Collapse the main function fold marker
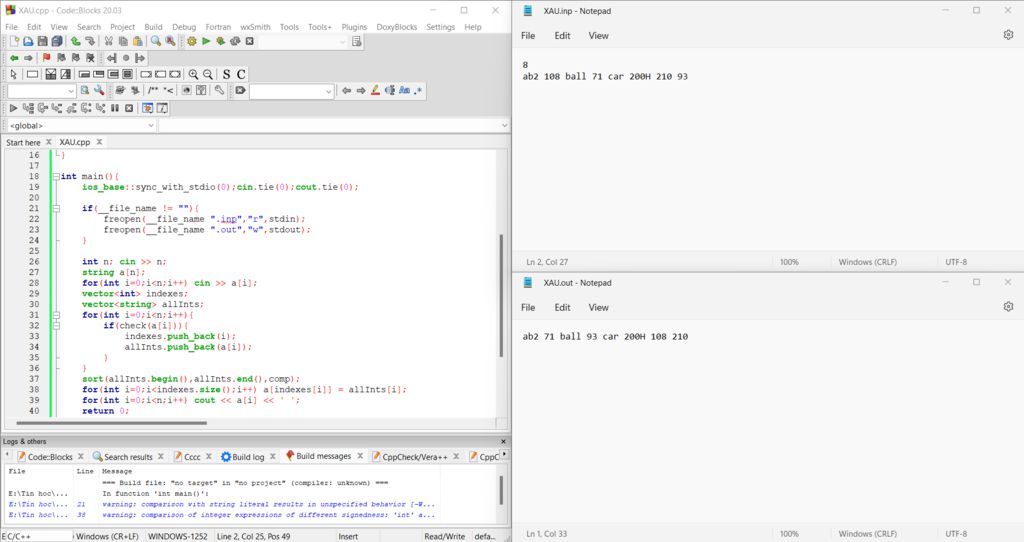The width and height of the screenshot is (1024, 542). pyautogui.click(x=55, y=176)
